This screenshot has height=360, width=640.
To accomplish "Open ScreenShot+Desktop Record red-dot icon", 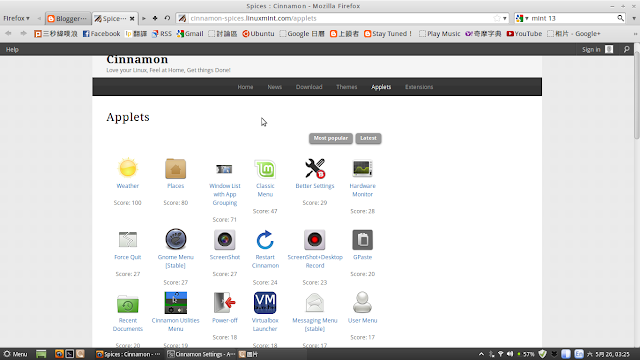I will [315, 240].
